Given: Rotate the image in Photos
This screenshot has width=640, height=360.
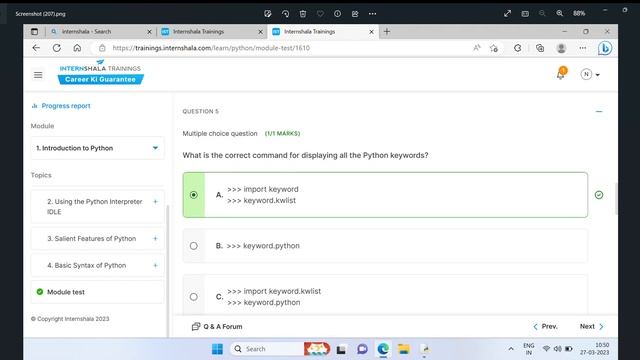Looking at the screenshot, I should (x=285, y=13).
